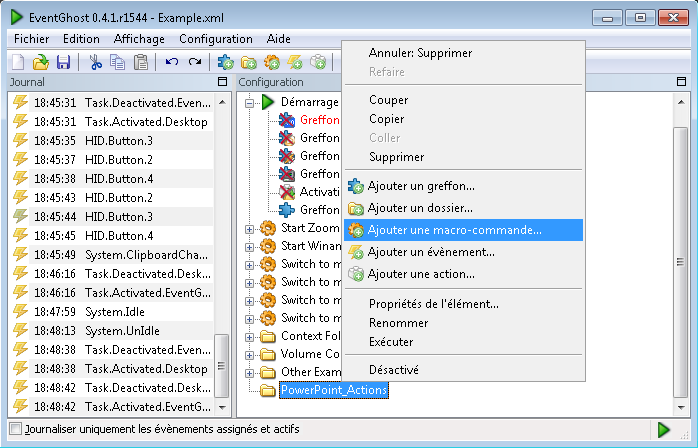Viewport: 698px width, 448px height.
Task: Select the 18:45:49 System.ClipboardCha... log entry
Action: pyautogui.click(x=121, y=254)
